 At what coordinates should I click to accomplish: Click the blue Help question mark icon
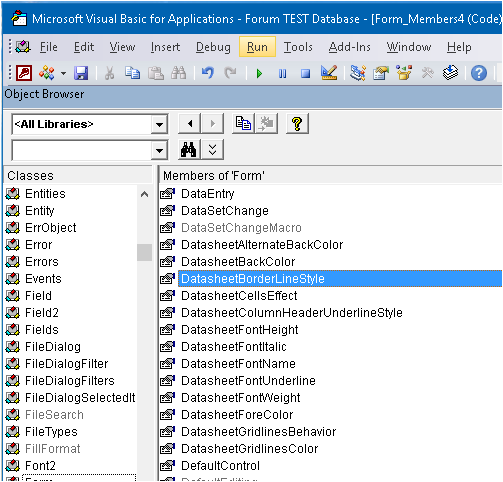tap(479, 73)
